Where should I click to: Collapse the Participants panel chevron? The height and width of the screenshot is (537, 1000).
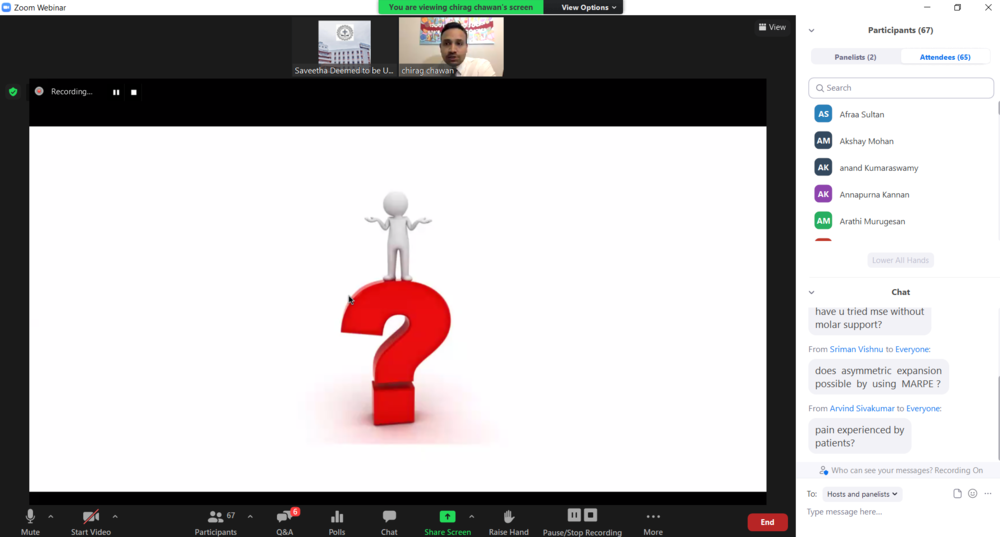point(812,31)
